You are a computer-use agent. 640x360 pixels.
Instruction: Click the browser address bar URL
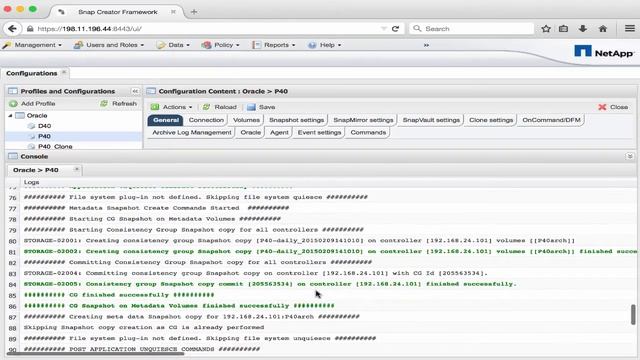tap(89, 29)
